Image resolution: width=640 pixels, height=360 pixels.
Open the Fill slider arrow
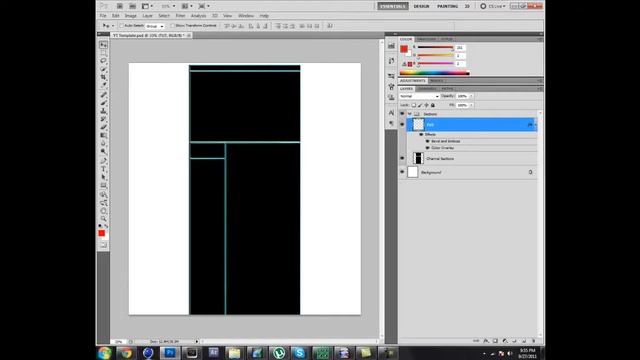[471, 105]
